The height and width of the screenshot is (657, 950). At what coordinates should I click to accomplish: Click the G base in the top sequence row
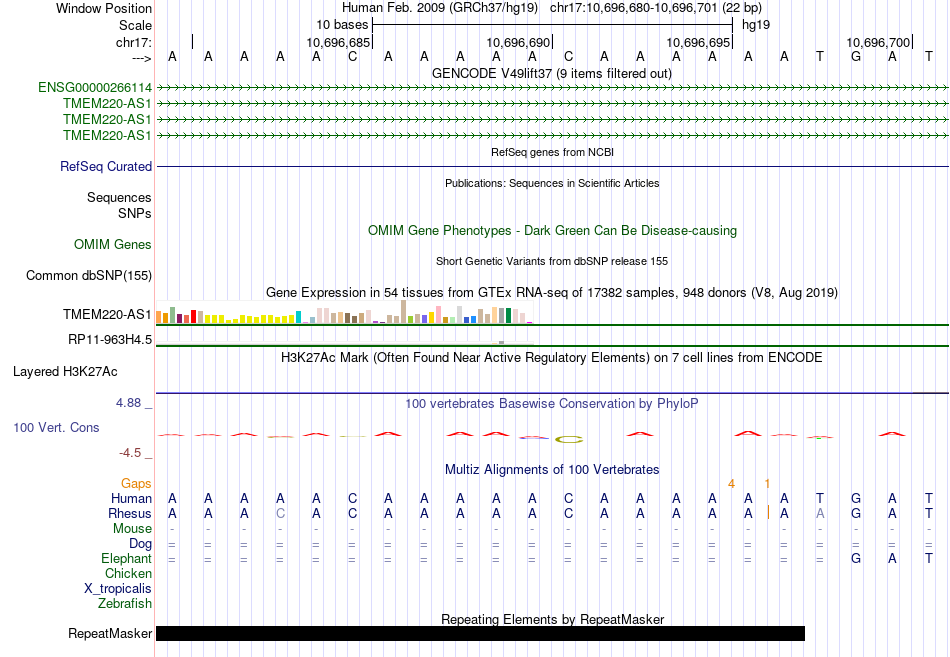tap(855, 57)
